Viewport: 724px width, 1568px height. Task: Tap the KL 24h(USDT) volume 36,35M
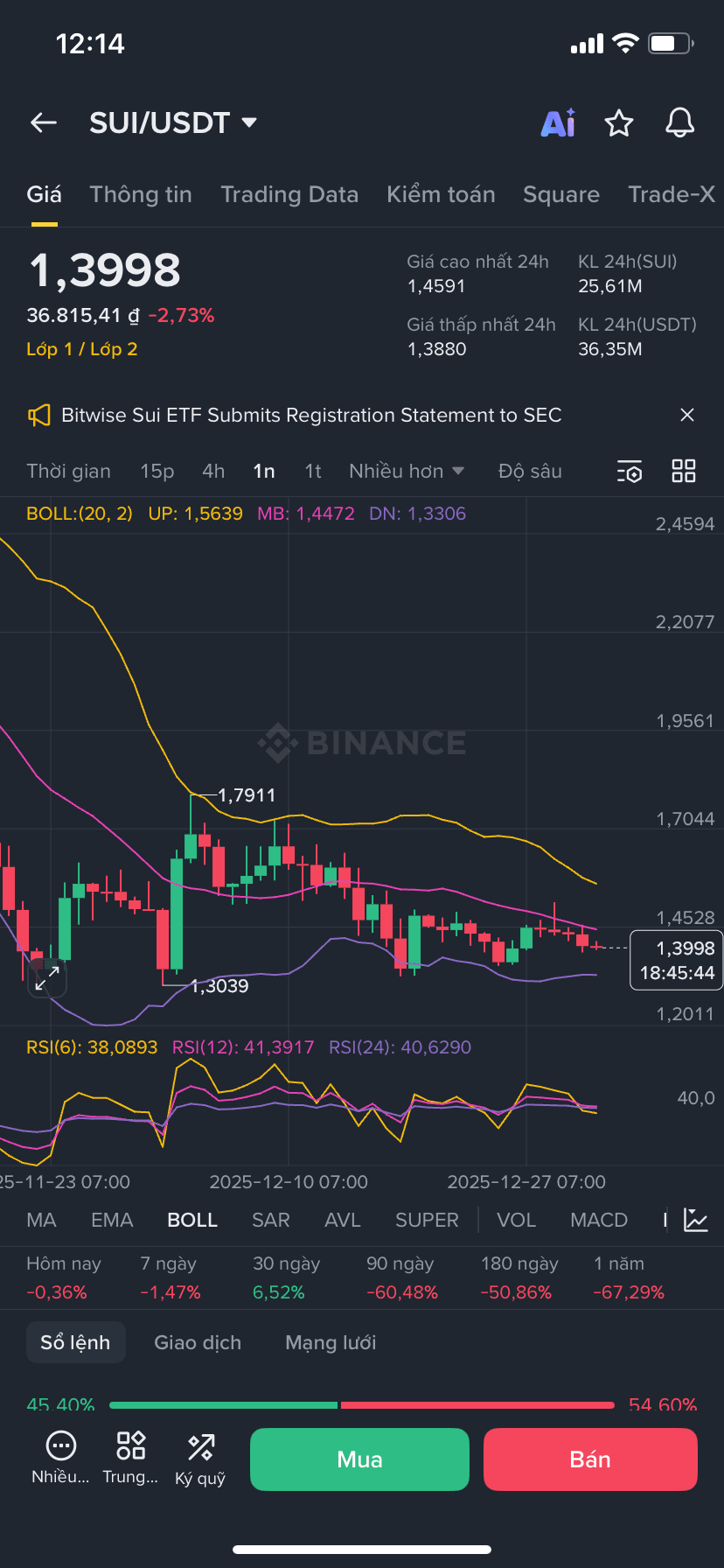(610, 349)
